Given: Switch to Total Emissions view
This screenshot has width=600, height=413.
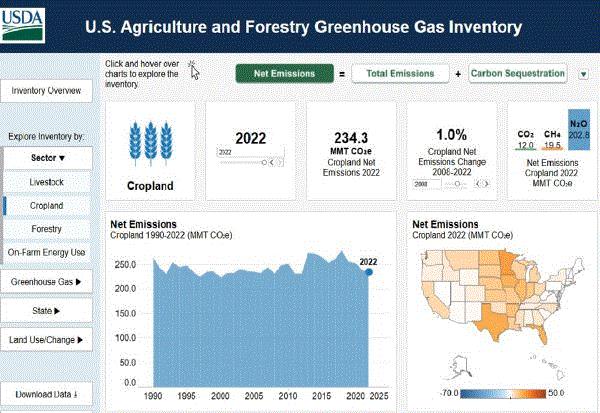Looking at the screenshot, I should [x=400, y=73].
